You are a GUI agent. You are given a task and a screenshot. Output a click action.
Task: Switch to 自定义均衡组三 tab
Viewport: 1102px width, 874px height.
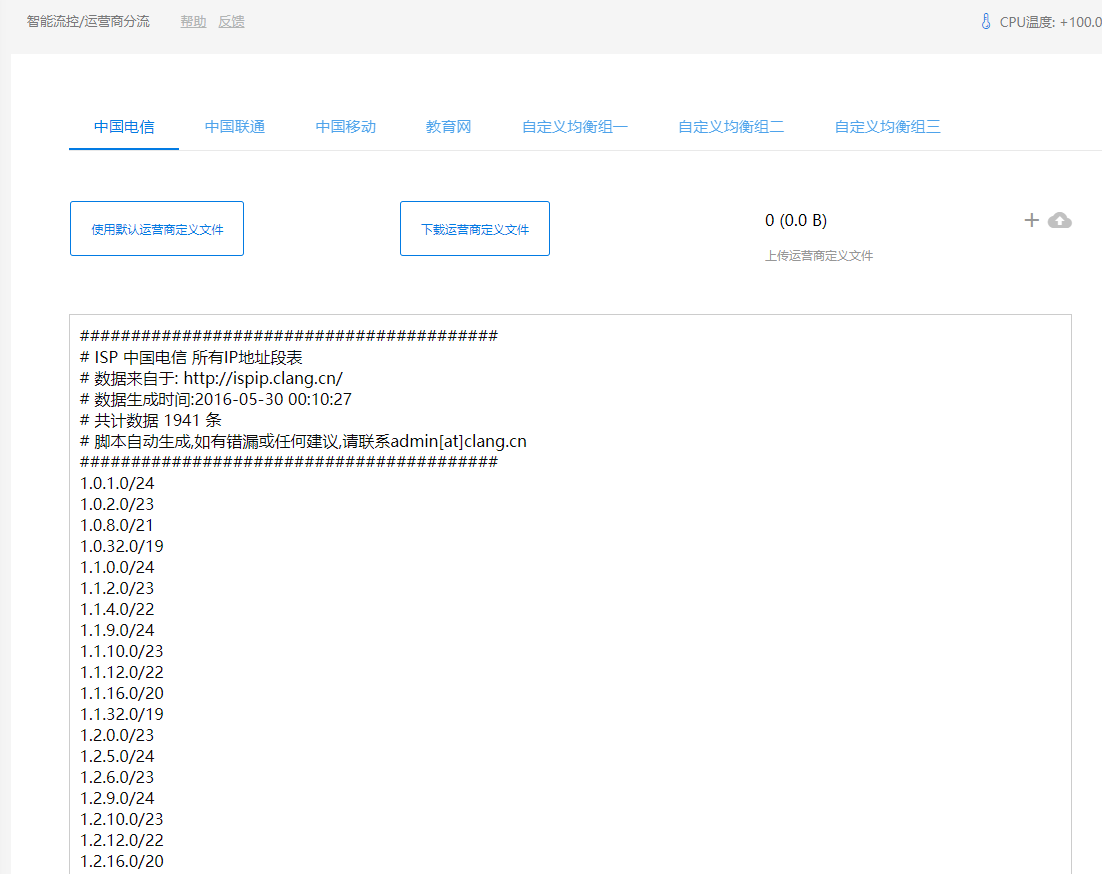click(888, 127)
